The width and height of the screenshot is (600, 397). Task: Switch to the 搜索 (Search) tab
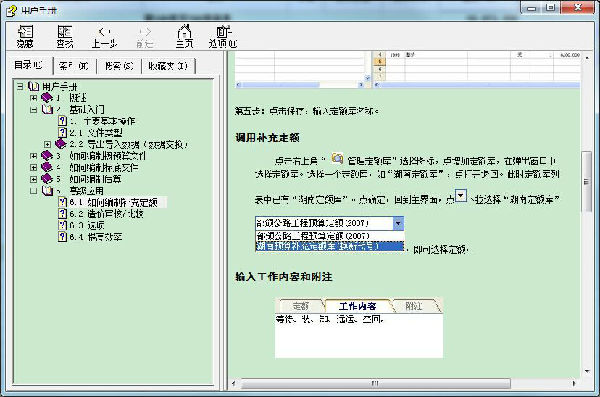(119, 66)
